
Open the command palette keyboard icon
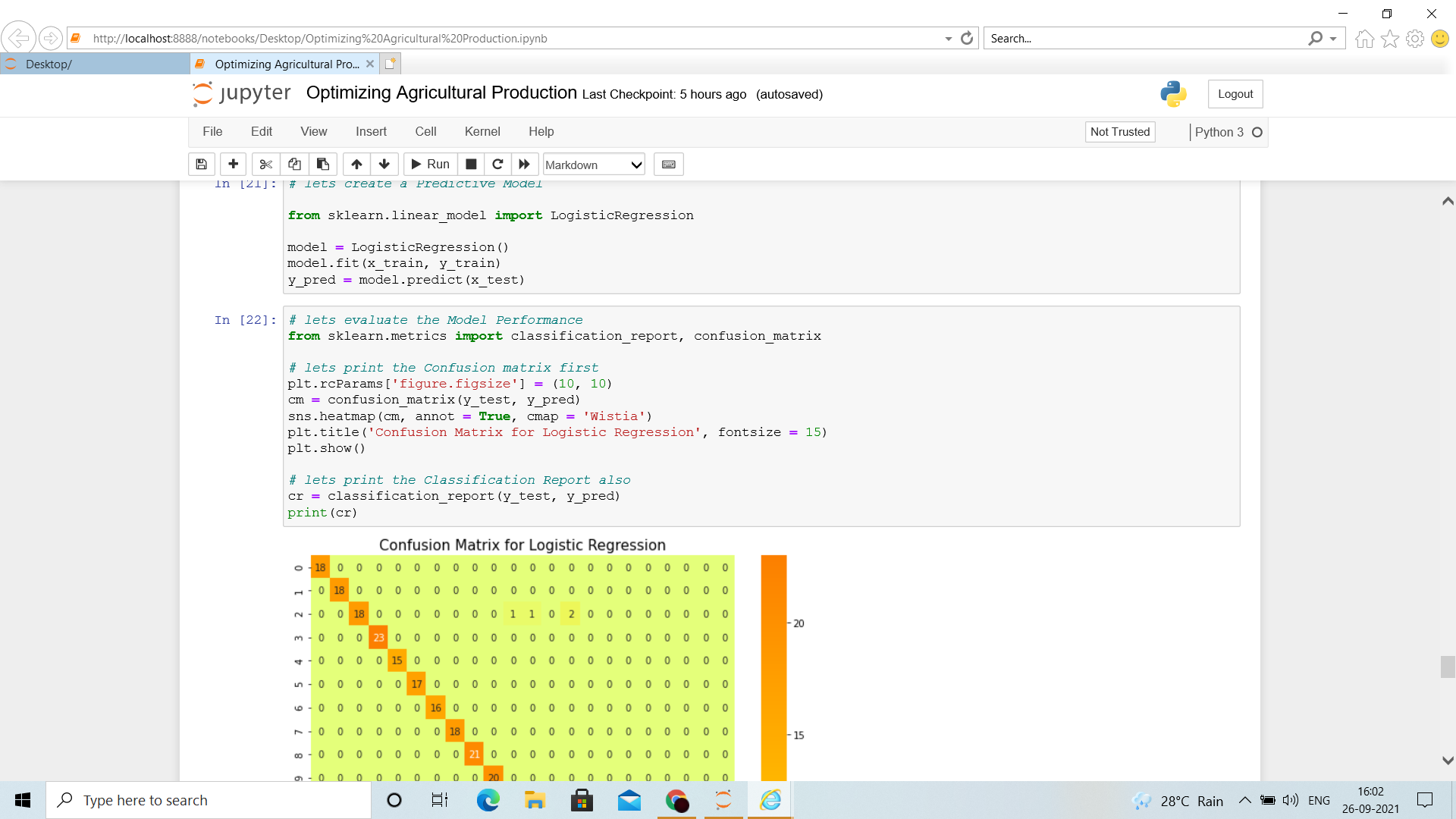pos(668,164)
